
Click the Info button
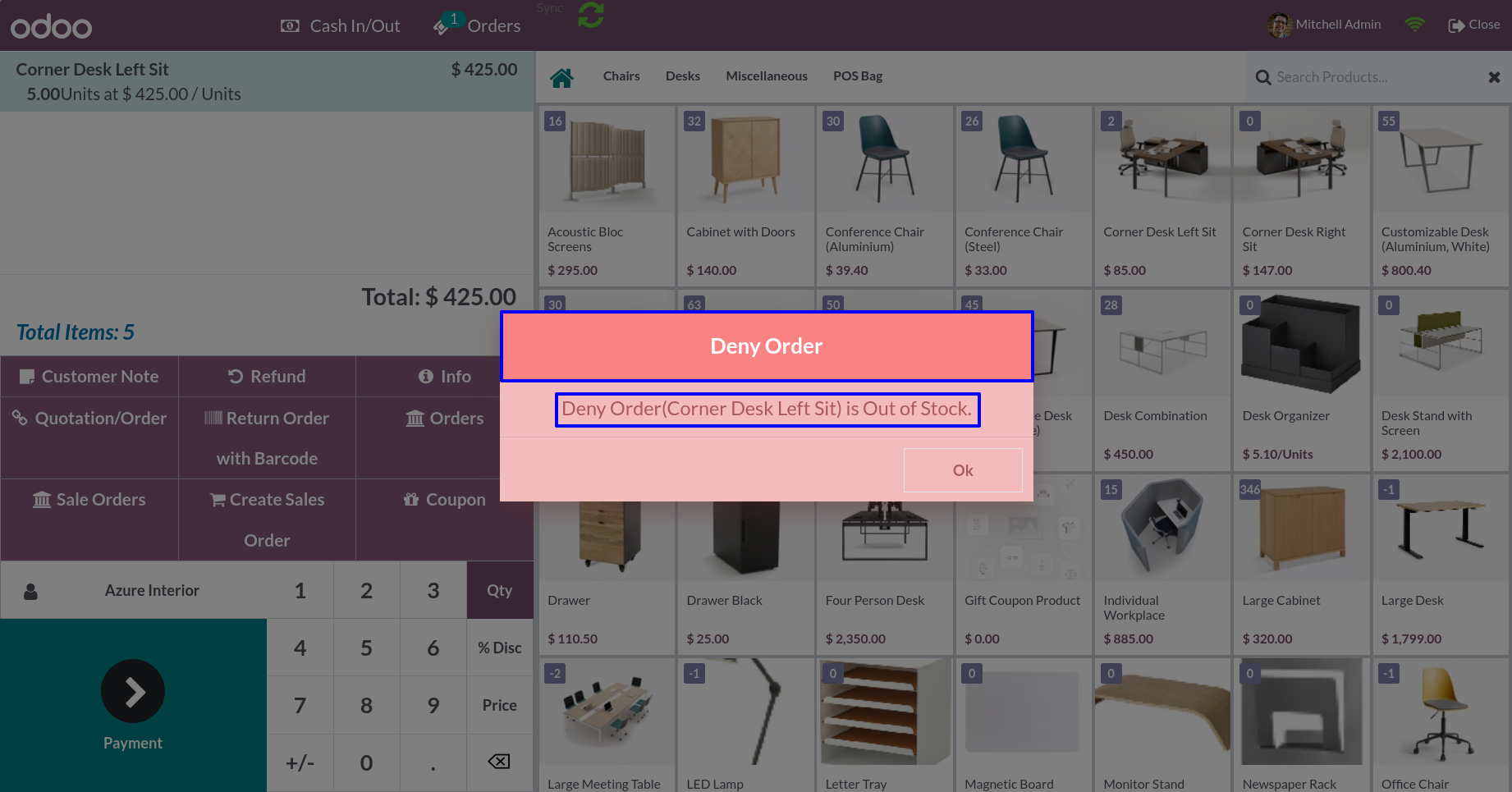click(x=445, y=377)
